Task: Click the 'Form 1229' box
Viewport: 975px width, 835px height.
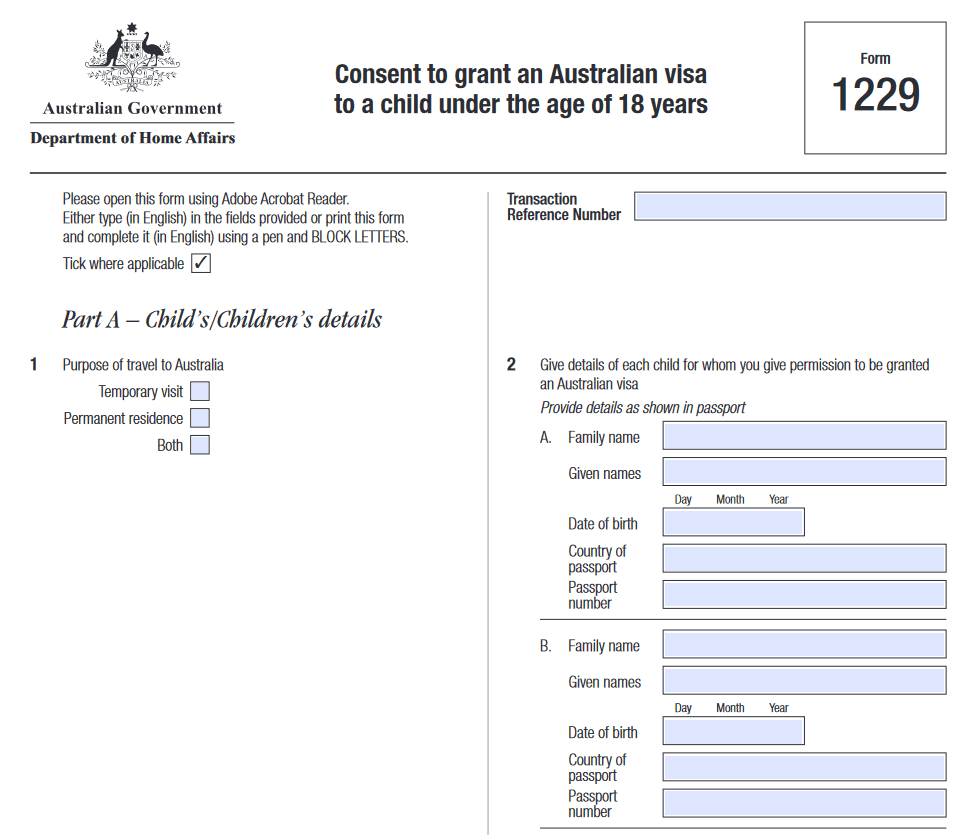Action: point(875,88)
